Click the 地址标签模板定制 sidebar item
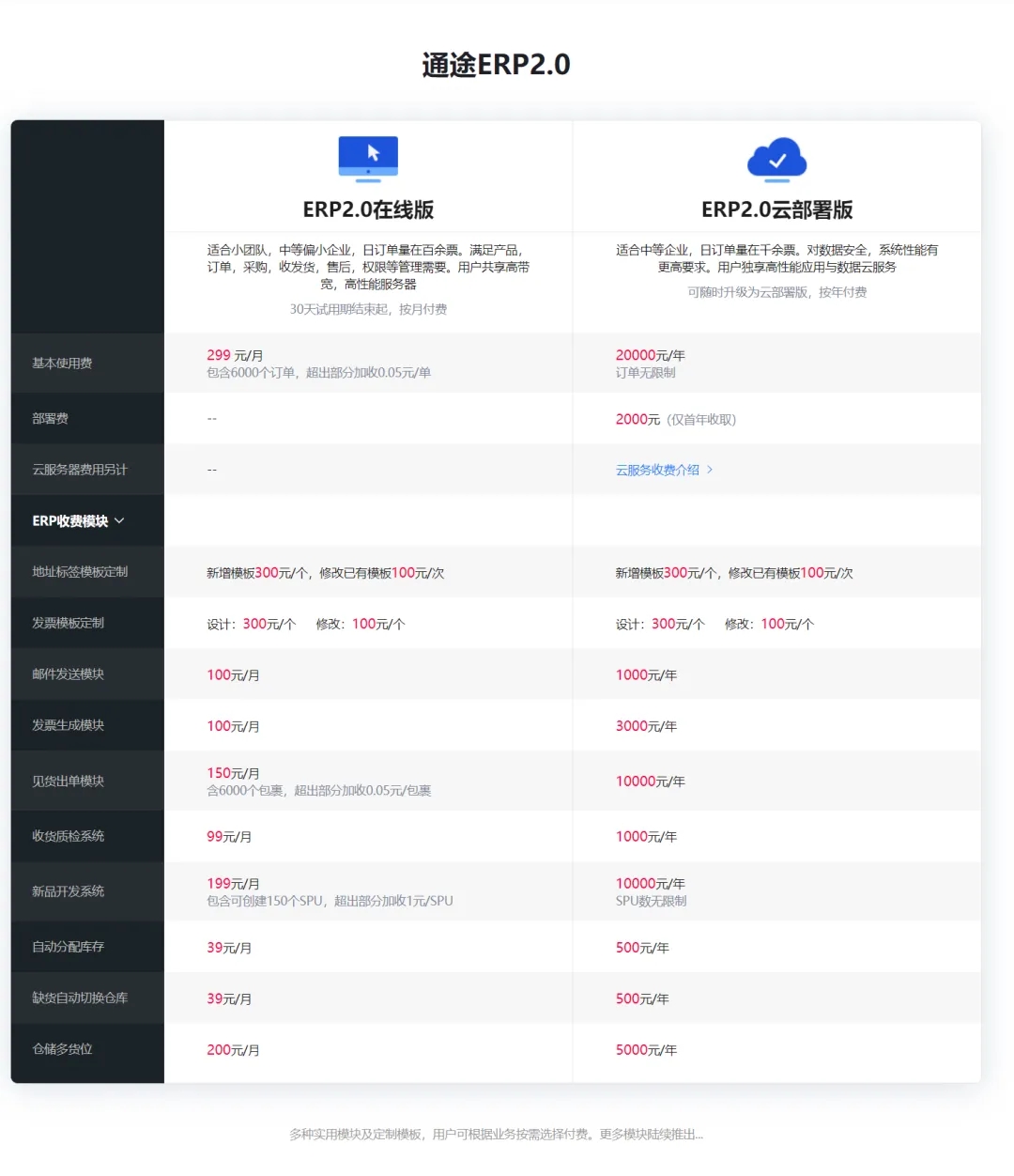 pyautogui.click(x=80, y=571)
